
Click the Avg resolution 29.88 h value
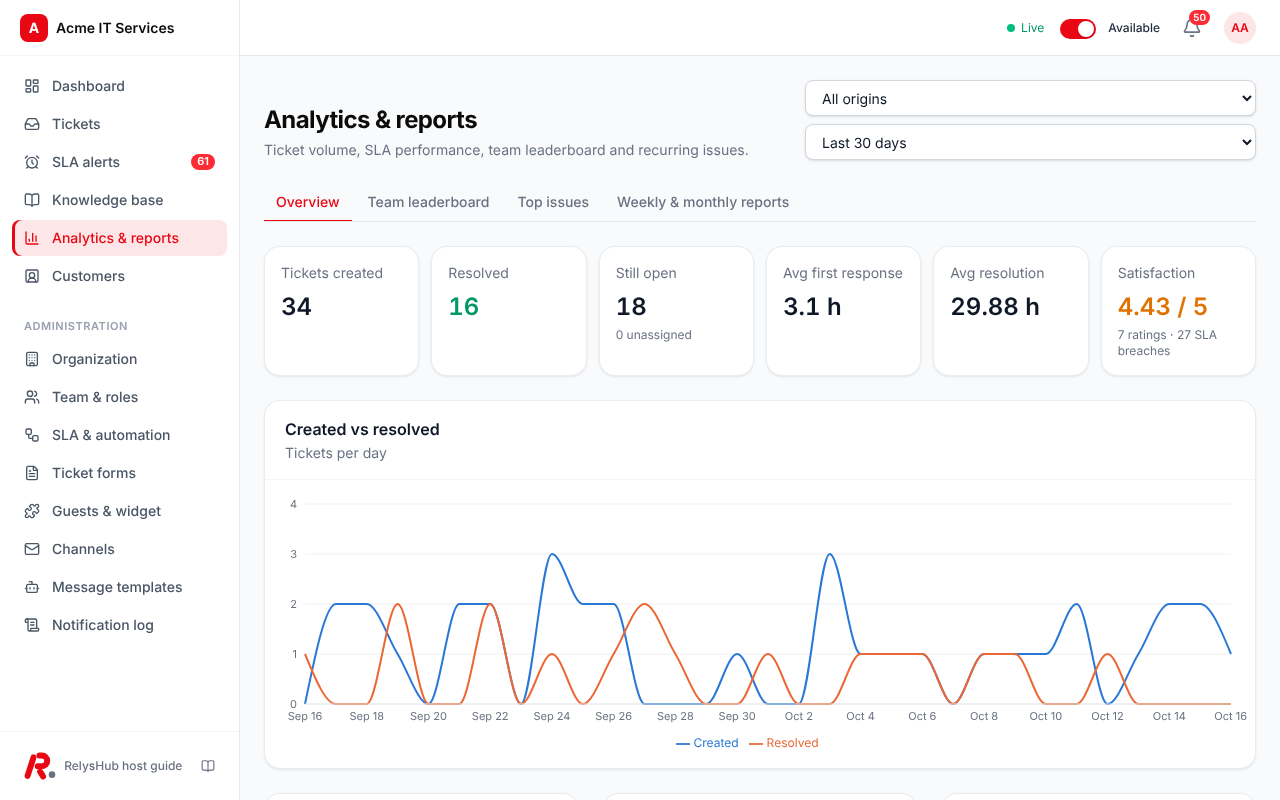point(995,306)
